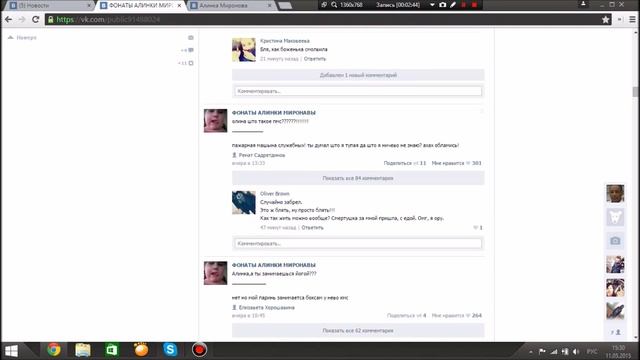The width and height of the screenshot is (640, 360).
Task: Open the top friend avatar in right sidebar
Action: [x=615, y=193]
